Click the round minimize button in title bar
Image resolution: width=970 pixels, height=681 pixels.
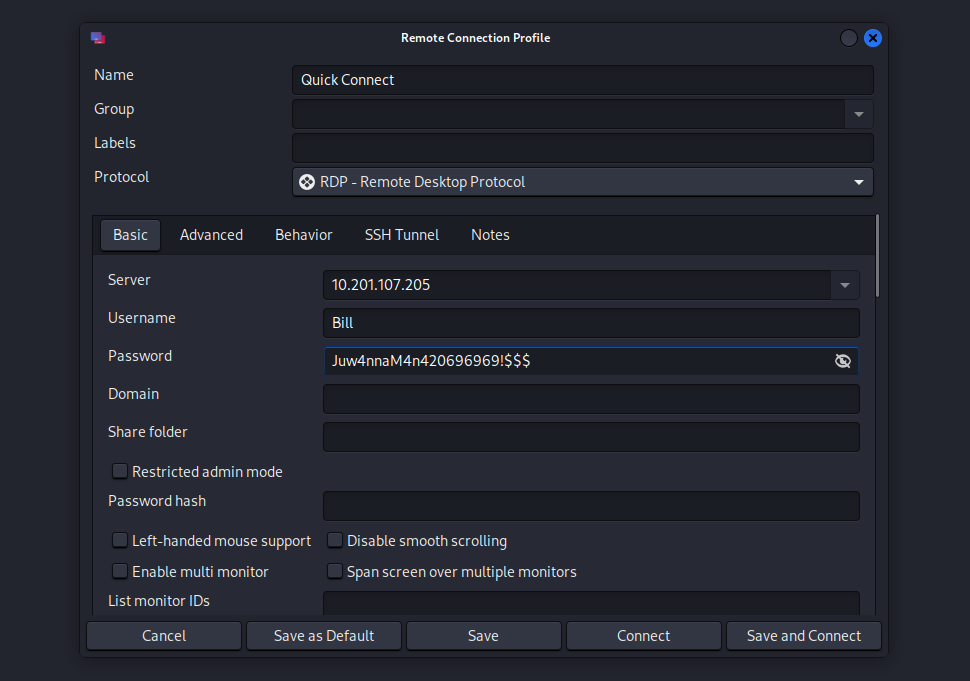[x=849, y=38]
